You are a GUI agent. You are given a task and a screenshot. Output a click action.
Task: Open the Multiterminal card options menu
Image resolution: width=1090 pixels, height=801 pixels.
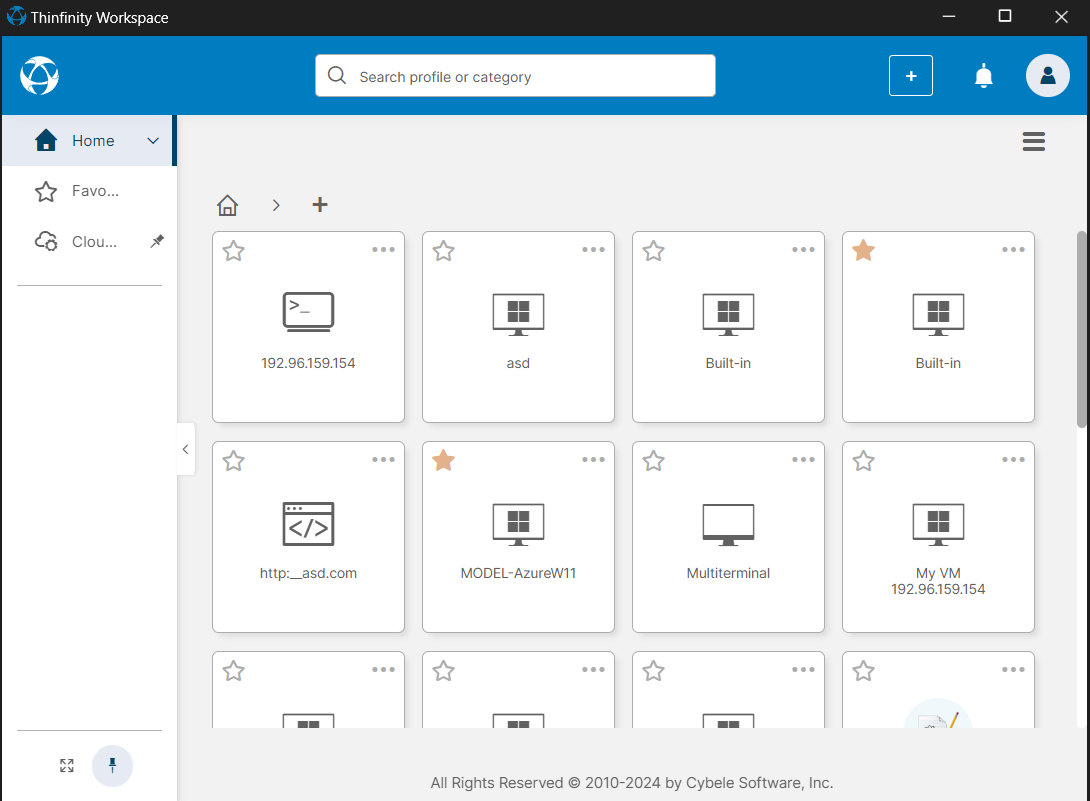coord(803,460)
